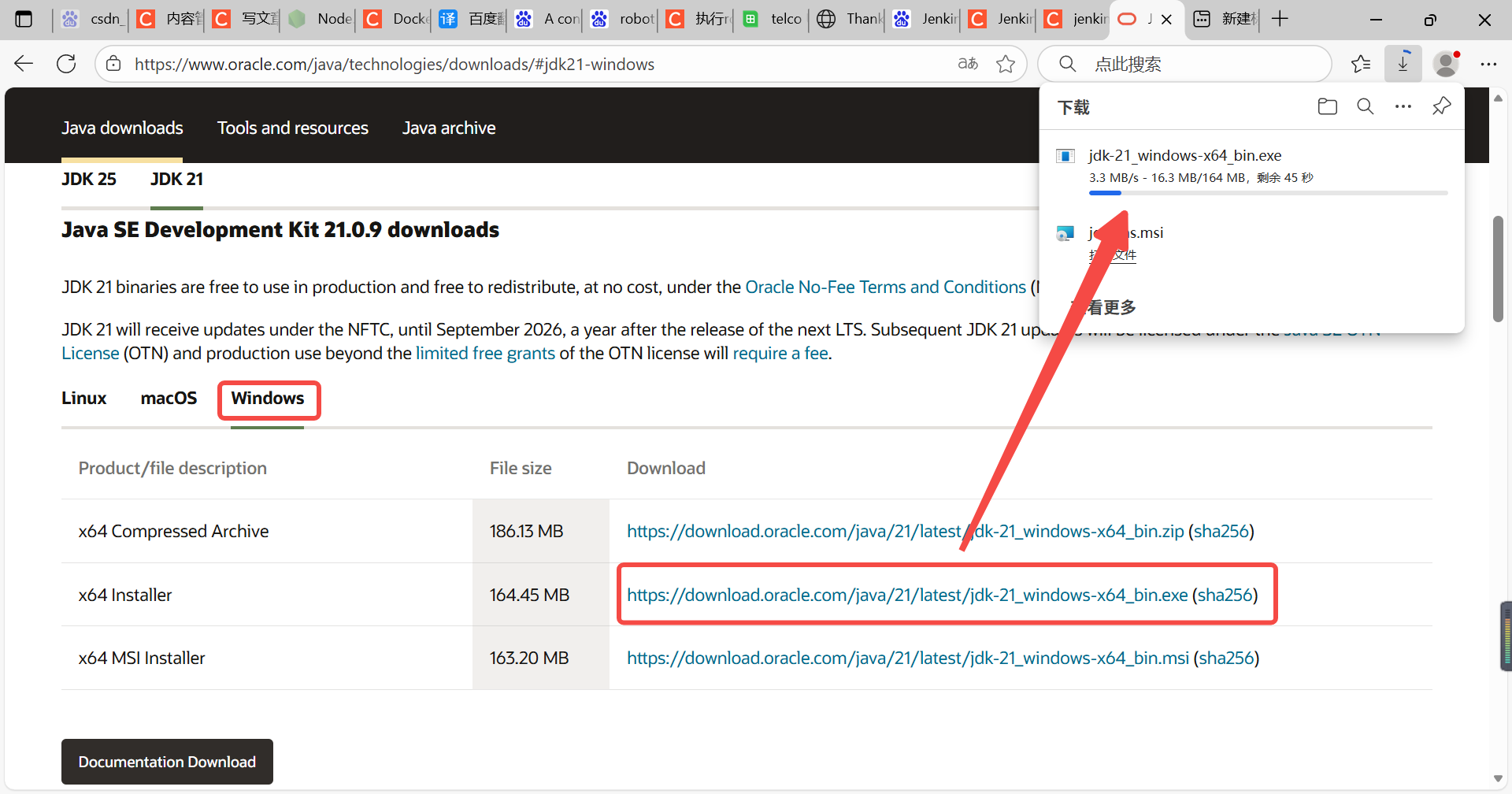Open sha256 link for exe installer
Image resolution: width=1512 pixels, height=794 pixels.
pos(1225,595)
